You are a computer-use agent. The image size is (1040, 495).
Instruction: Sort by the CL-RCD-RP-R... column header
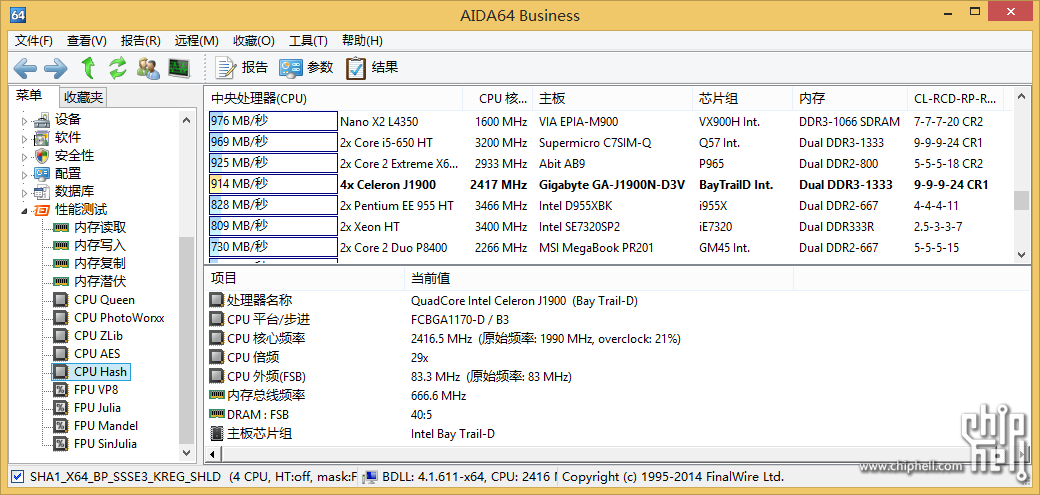click(955, 99)
